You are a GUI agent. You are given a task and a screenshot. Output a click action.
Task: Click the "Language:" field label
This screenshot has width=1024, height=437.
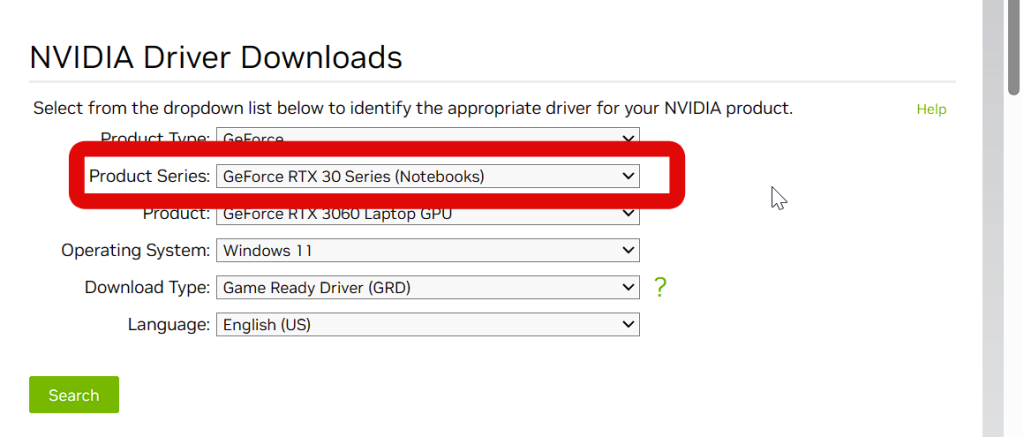click(x=169, y=325)
